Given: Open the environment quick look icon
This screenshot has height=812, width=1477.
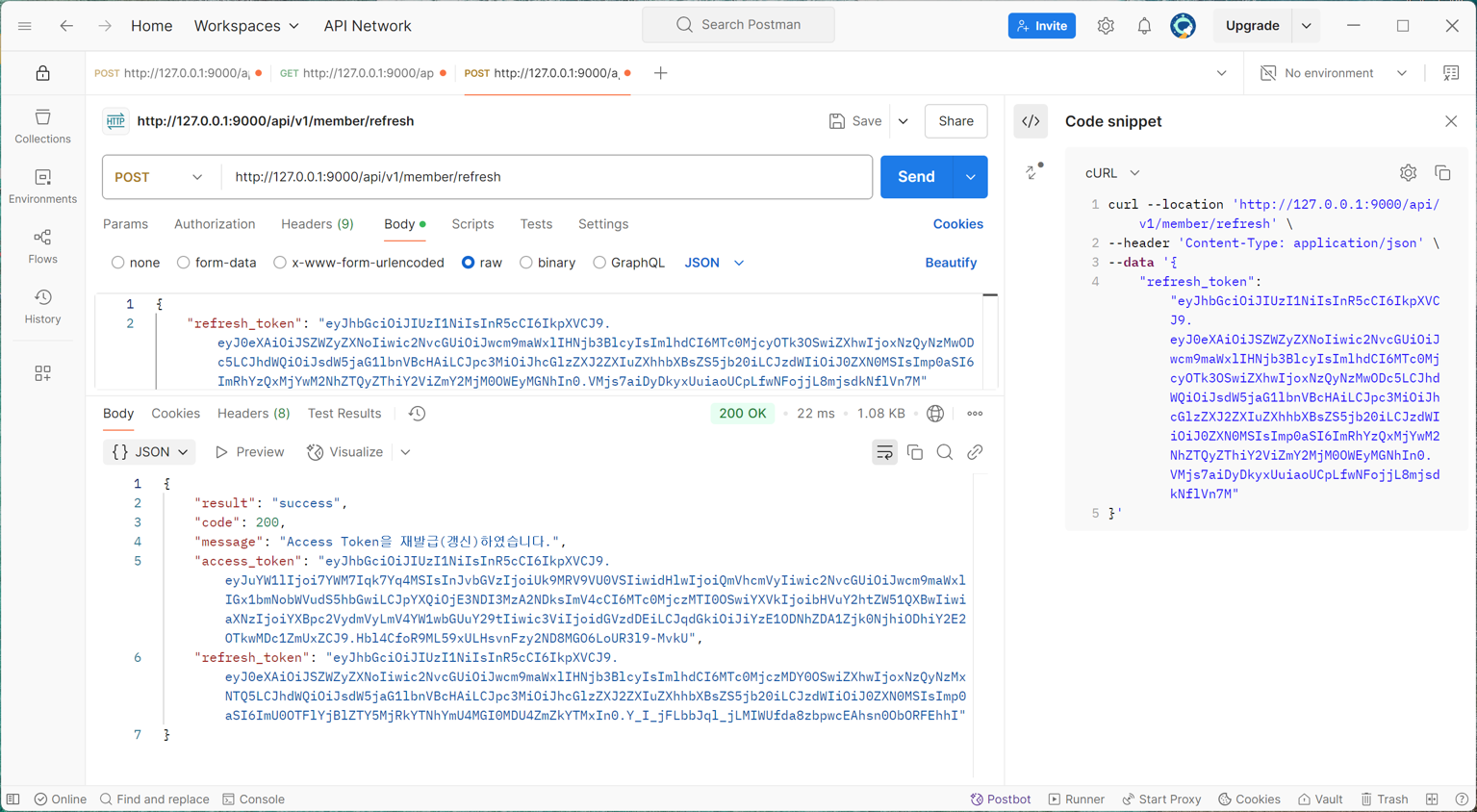Looking at the screenshot, I should pos(1451,73).
